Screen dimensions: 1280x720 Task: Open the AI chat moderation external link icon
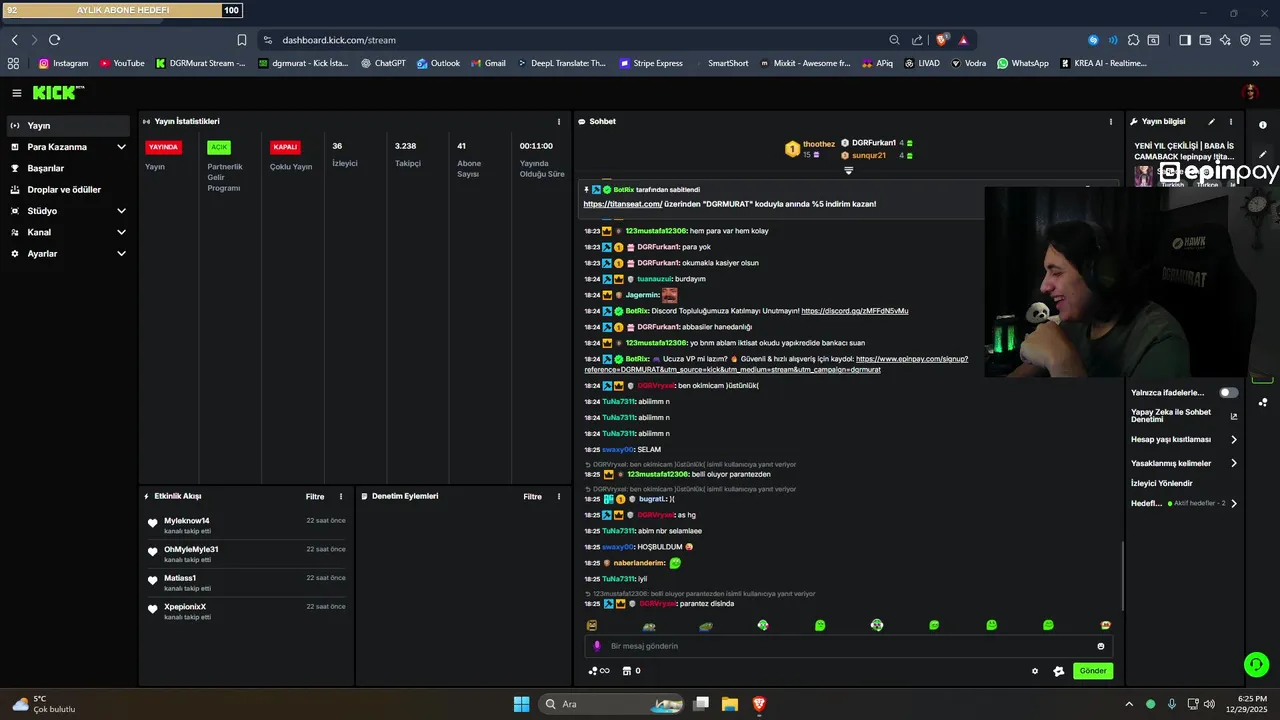tap(1234, 416)
